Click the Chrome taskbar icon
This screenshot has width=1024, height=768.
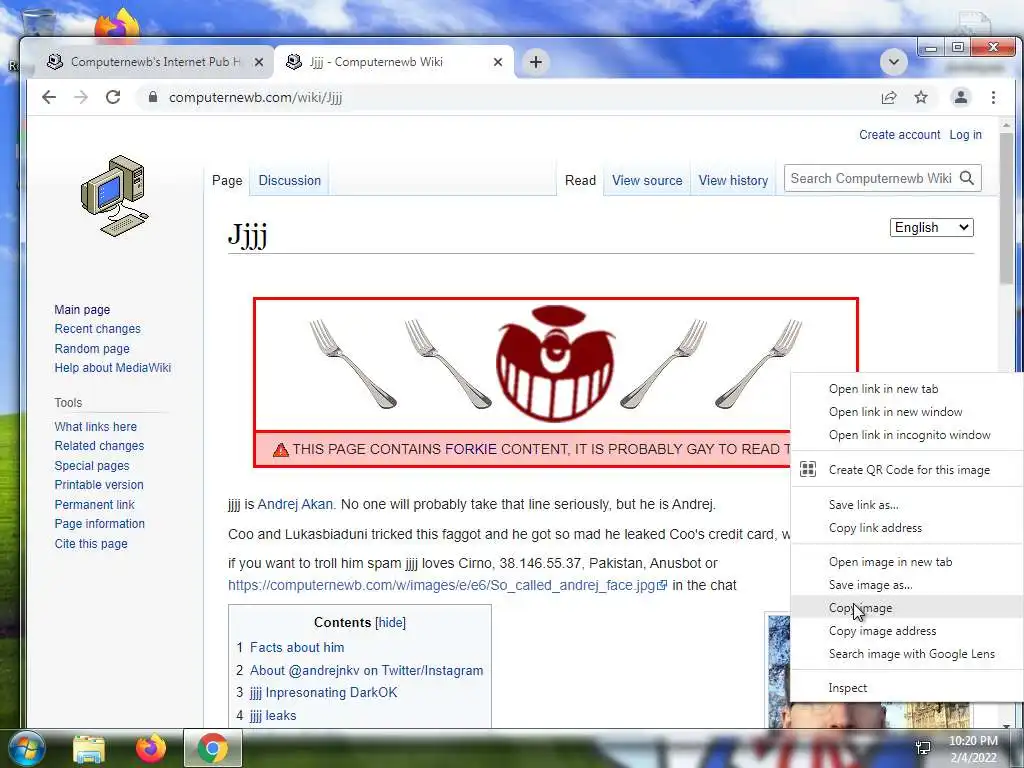click(x=213, y=748)
